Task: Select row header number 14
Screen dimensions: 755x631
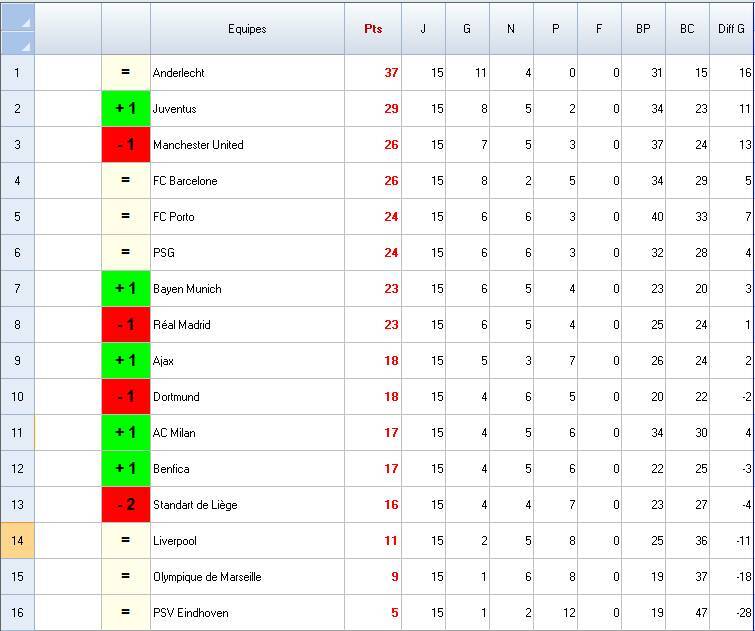Action: pos(18,541)
